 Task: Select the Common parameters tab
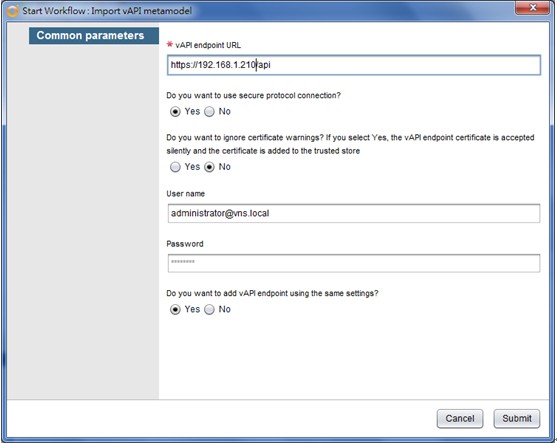(94, 36)
